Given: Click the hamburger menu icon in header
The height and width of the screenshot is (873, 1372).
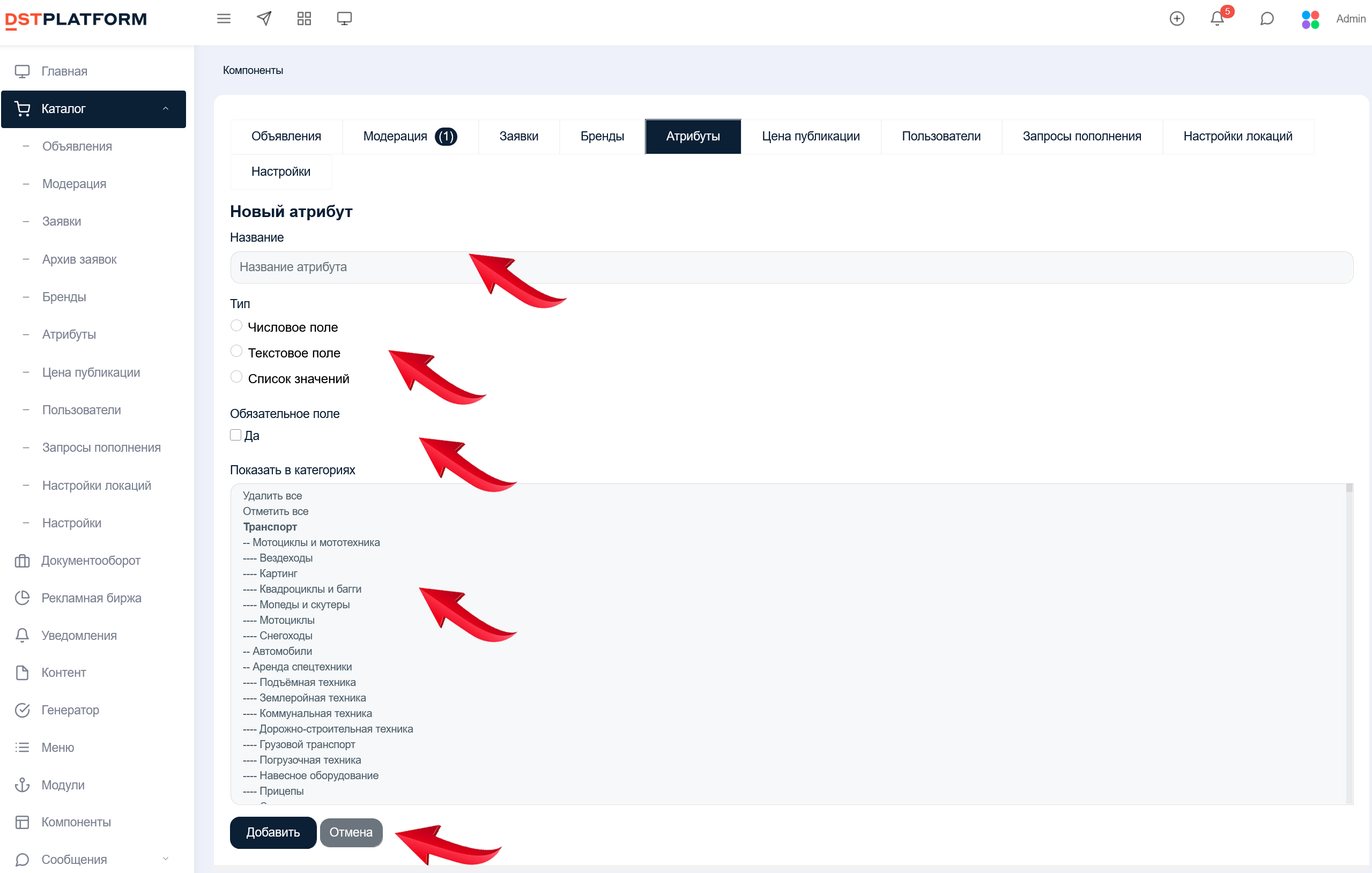Looking at the screenshot, I should tap(224, 19).
